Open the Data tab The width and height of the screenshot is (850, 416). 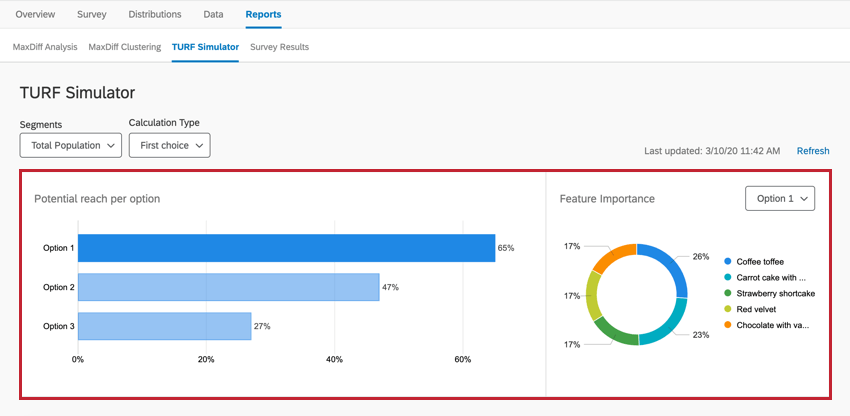213,15
